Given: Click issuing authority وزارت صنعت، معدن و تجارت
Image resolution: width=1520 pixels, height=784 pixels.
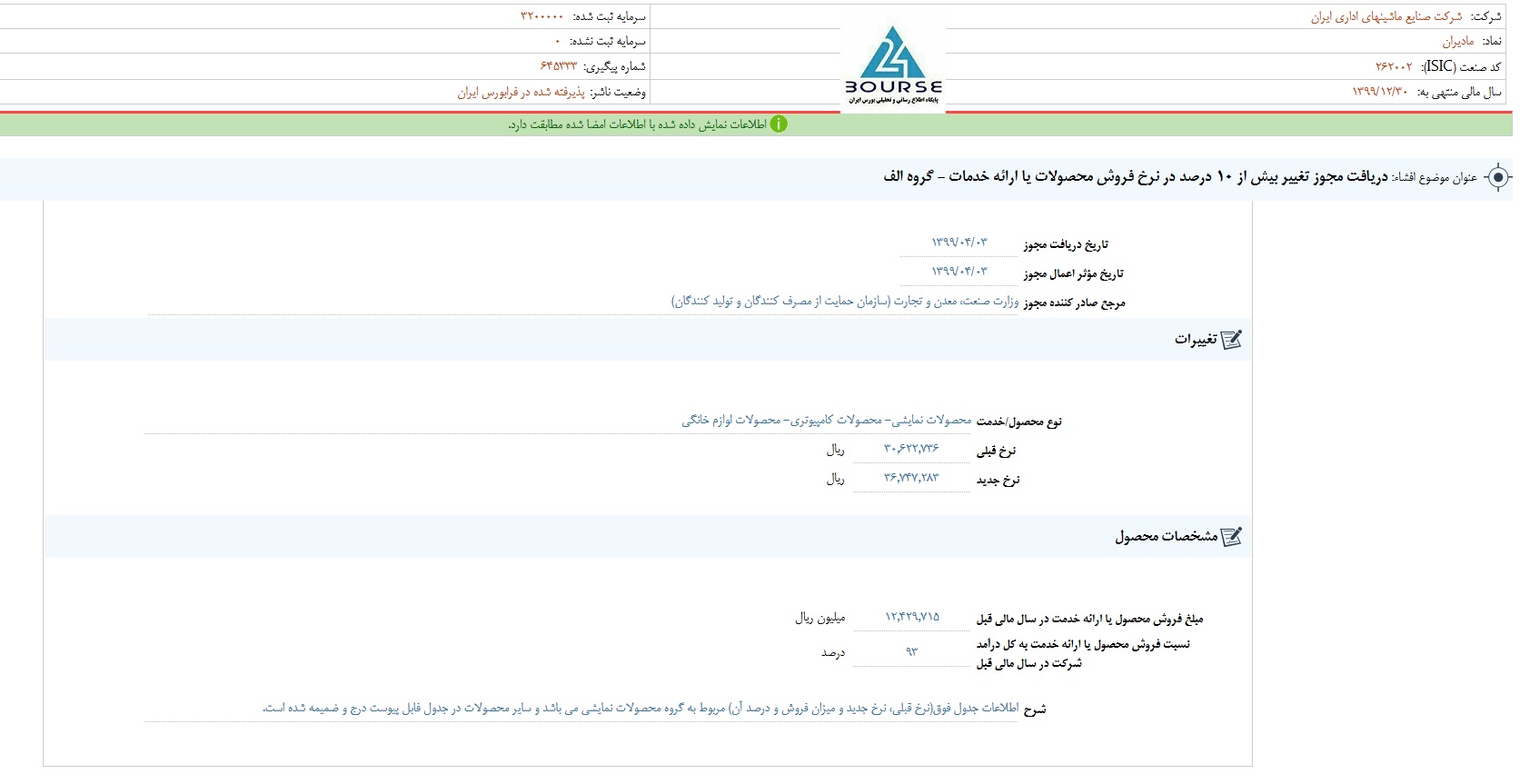Looking at the screenshot, I should coord(845,302).
